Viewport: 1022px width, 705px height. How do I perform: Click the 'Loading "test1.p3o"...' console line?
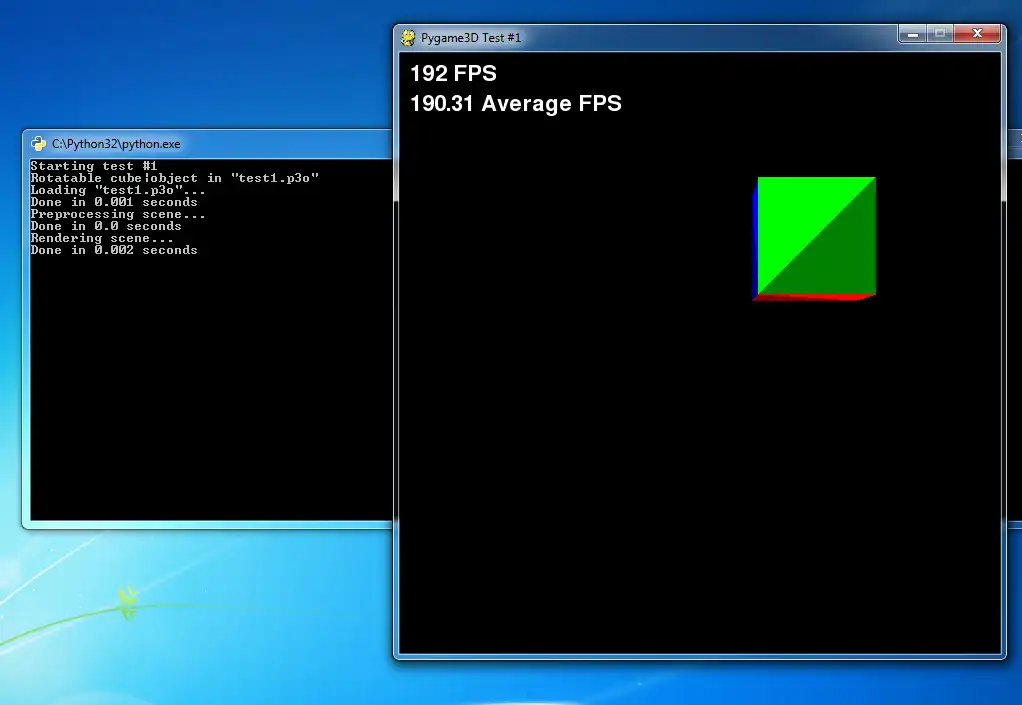118,190
